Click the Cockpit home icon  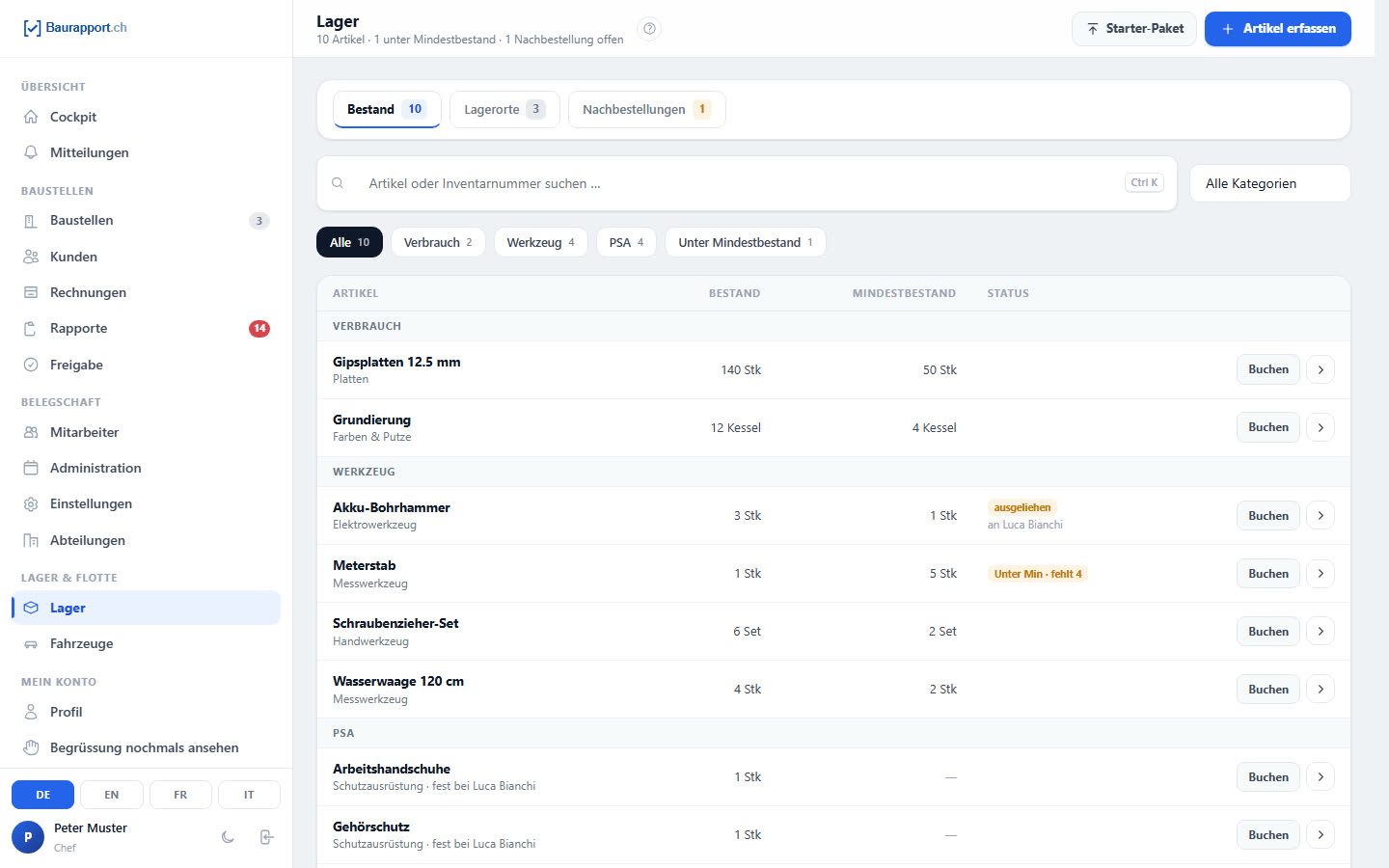pos(31,117)
